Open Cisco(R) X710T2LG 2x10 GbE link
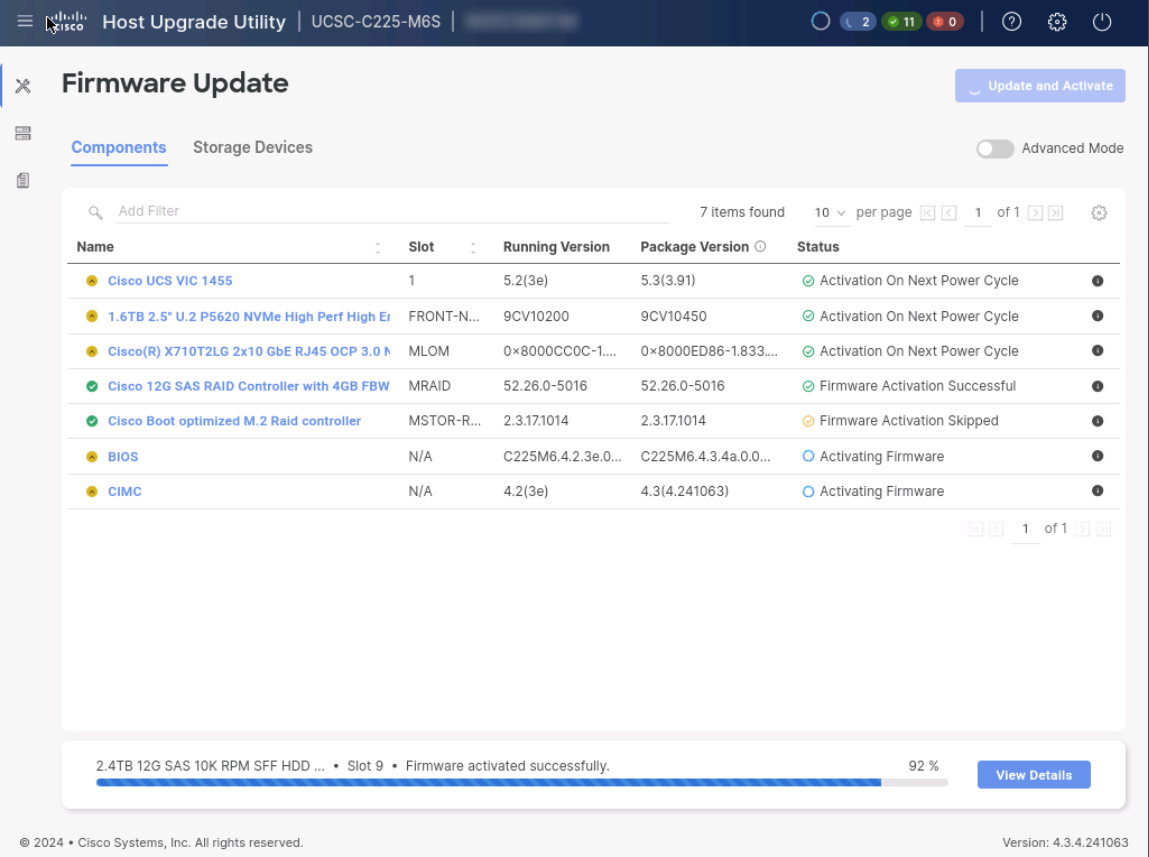 click(x=248, y=351)
